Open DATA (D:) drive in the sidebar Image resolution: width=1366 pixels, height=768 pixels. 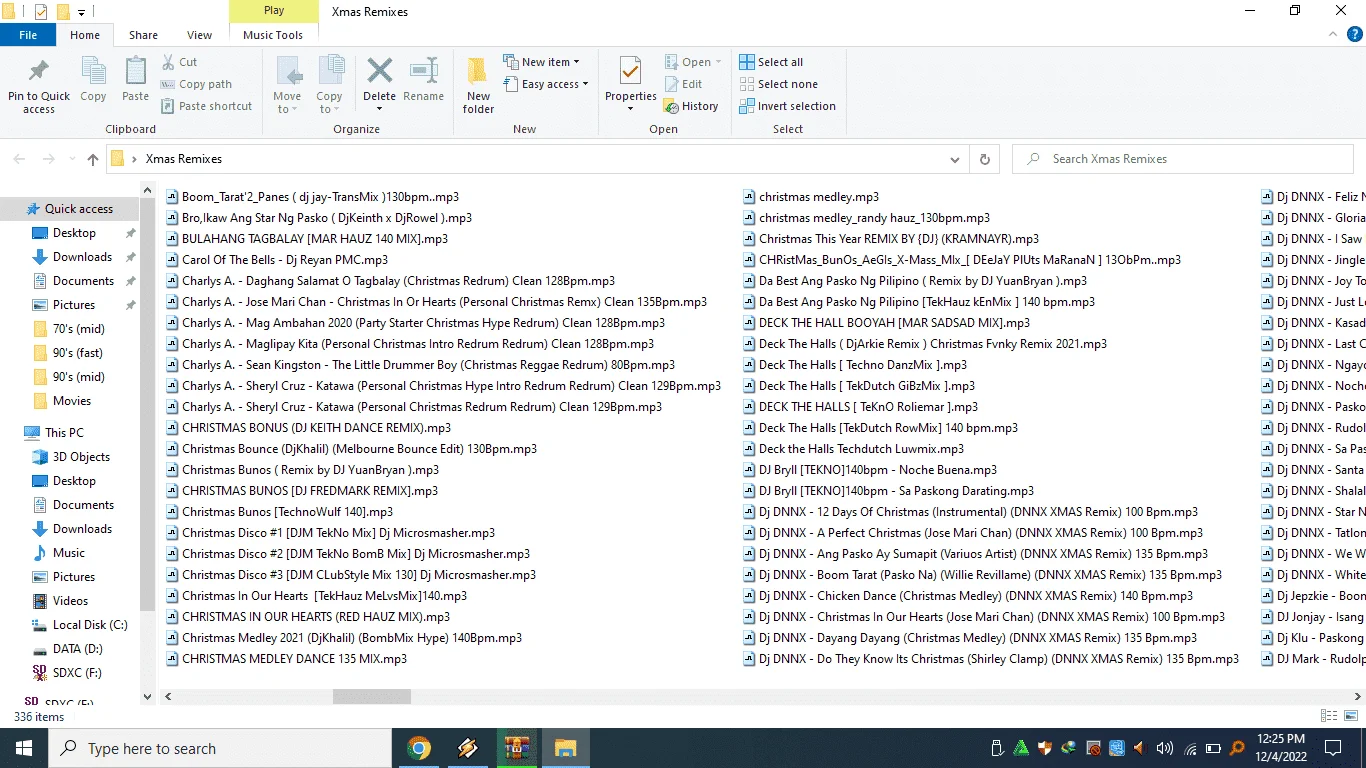pos(77,649)
